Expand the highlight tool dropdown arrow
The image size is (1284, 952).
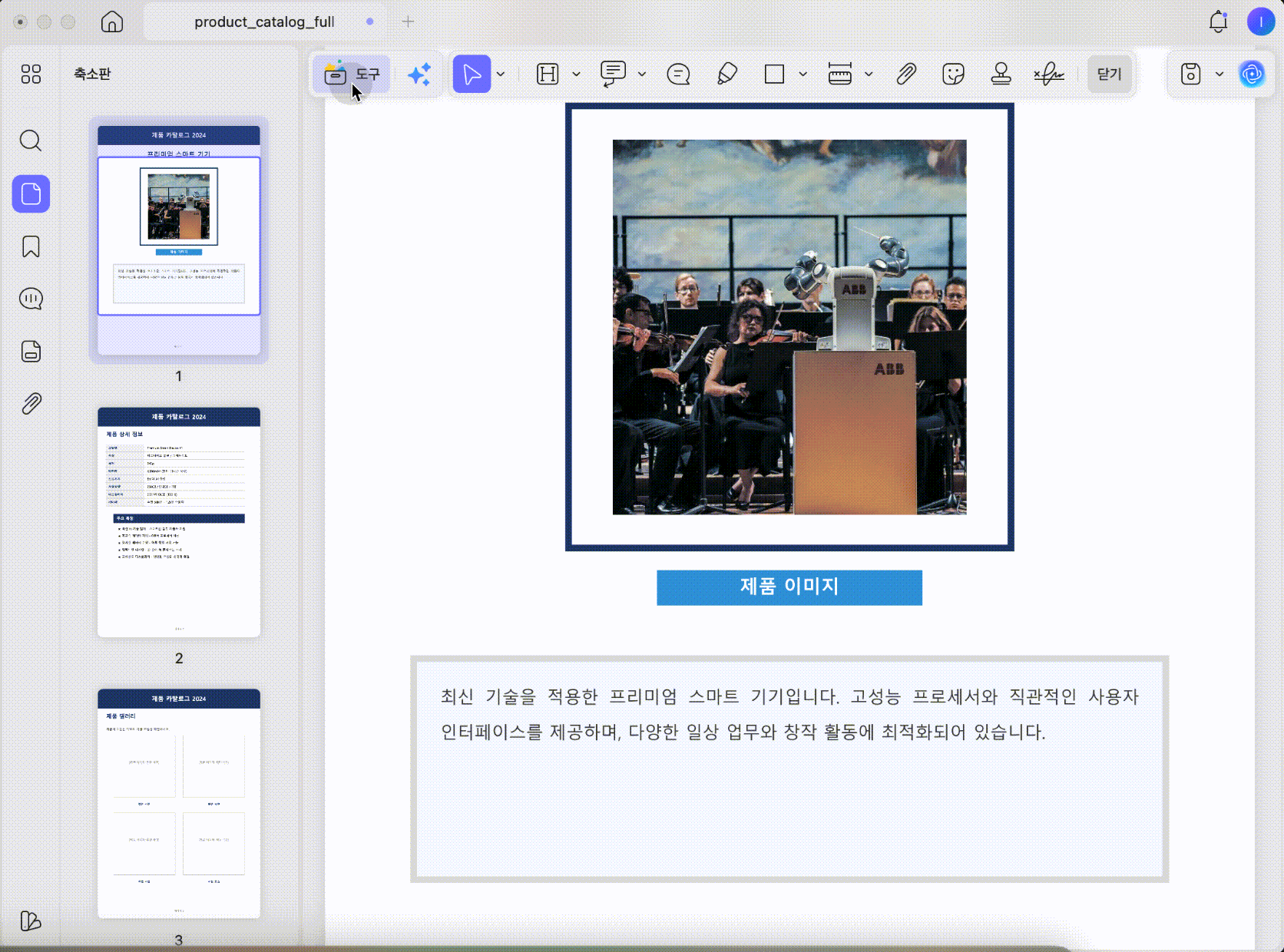point(576,74)
